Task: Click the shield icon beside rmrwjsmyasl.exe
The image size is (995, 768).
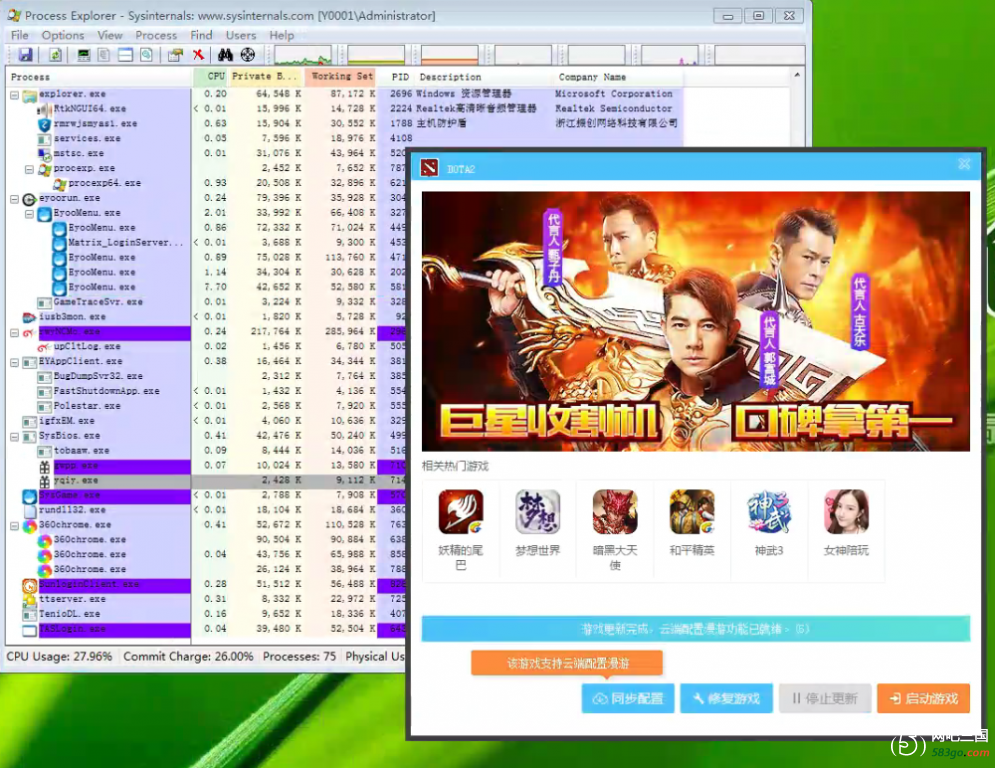Action: (x=44, y=124)
